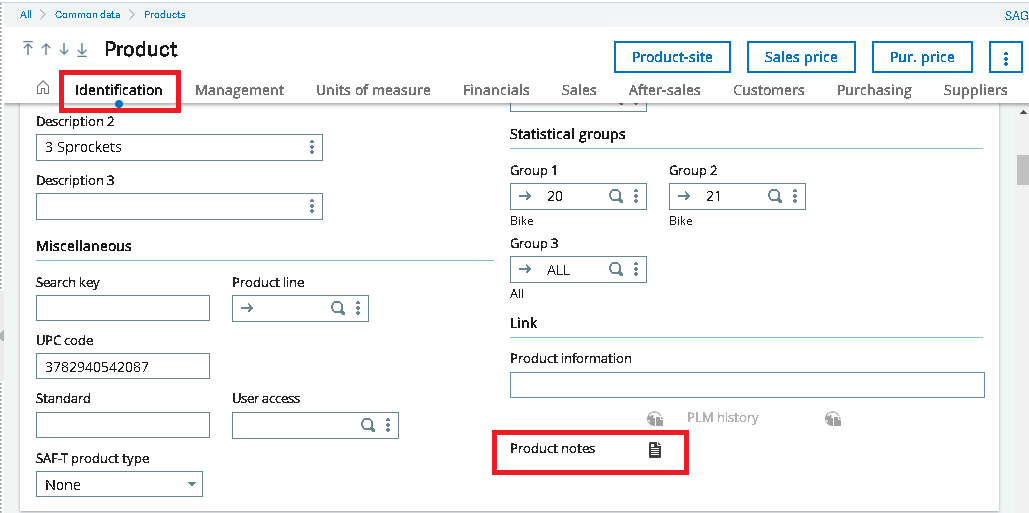Open Description 3 field actions menu
Image resolution: width=1029 pixels, height=513 pixels.
coord(312,206)
